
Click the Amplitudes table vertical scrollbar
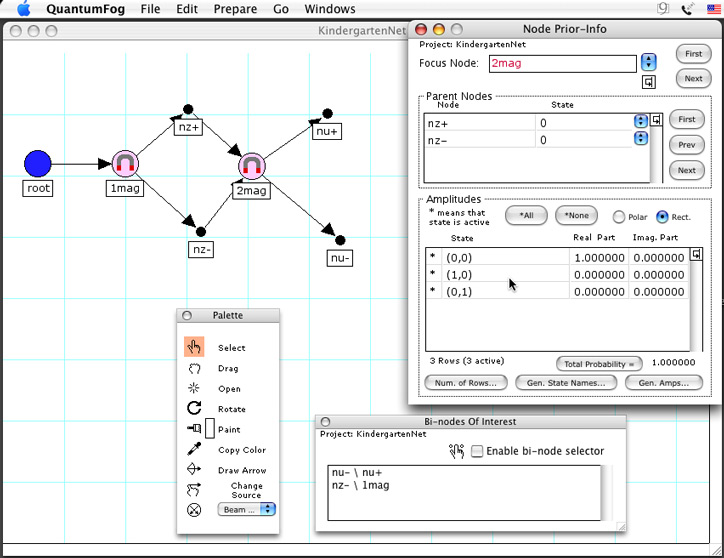click(696, 305)
